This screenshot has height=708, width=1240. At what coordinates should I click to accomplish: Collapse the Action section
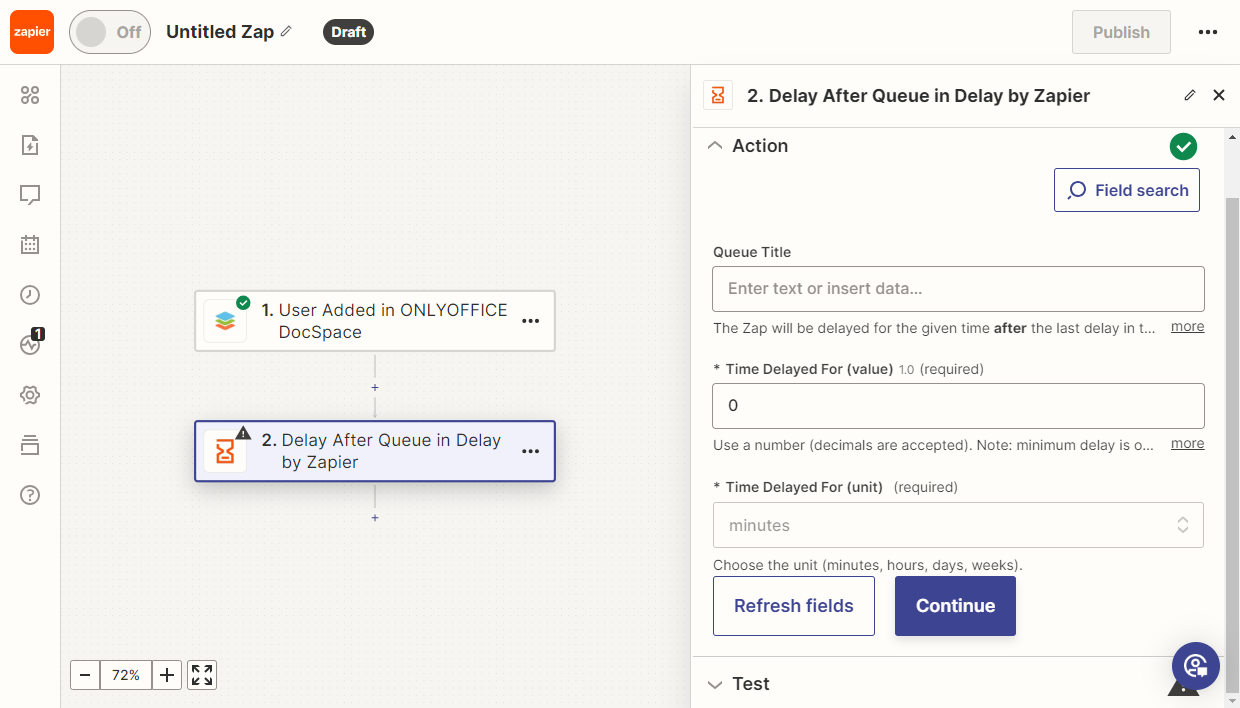coord(714,146)
